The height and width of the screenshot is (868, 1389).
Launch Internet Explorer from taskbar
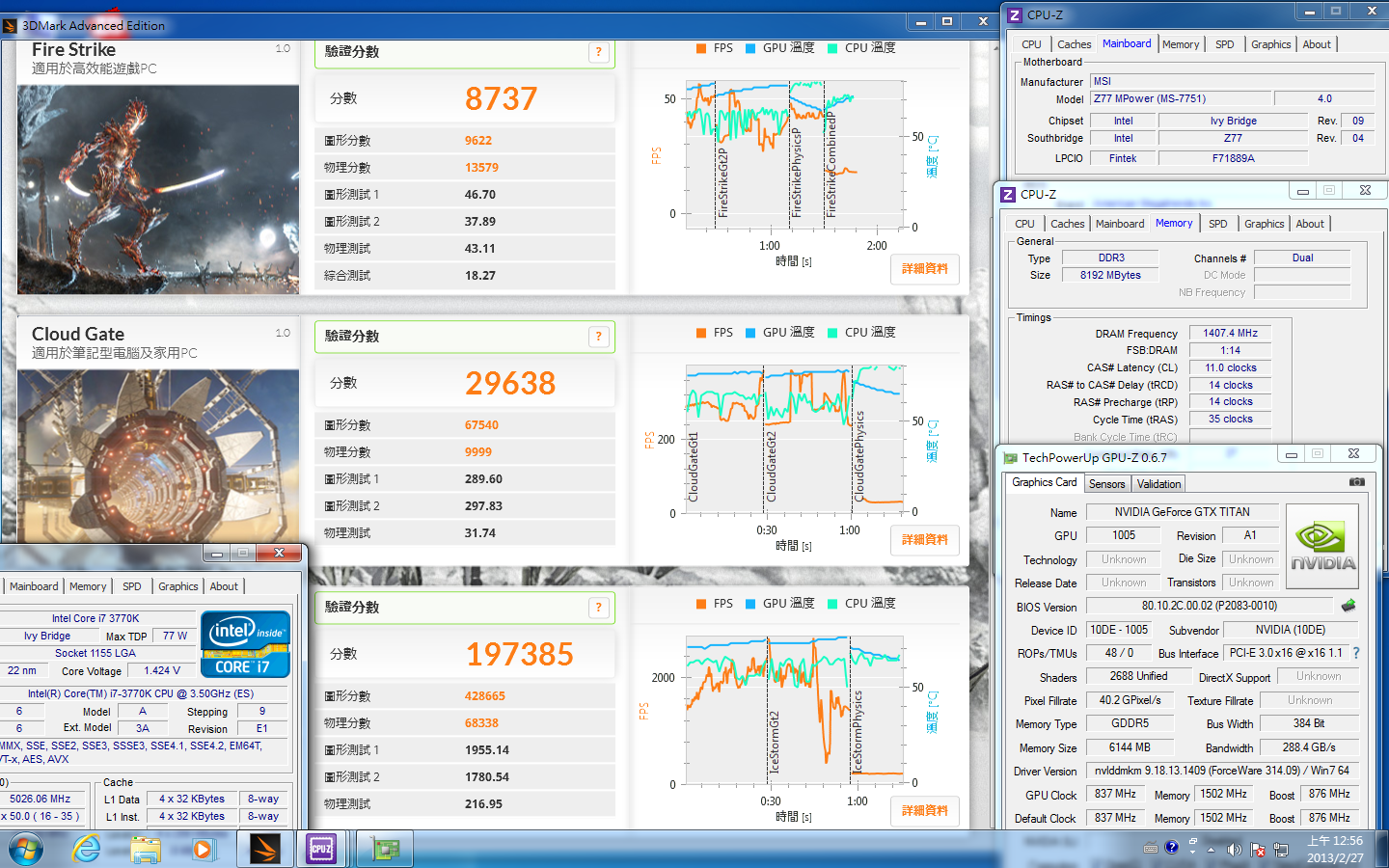click(87, 849)
